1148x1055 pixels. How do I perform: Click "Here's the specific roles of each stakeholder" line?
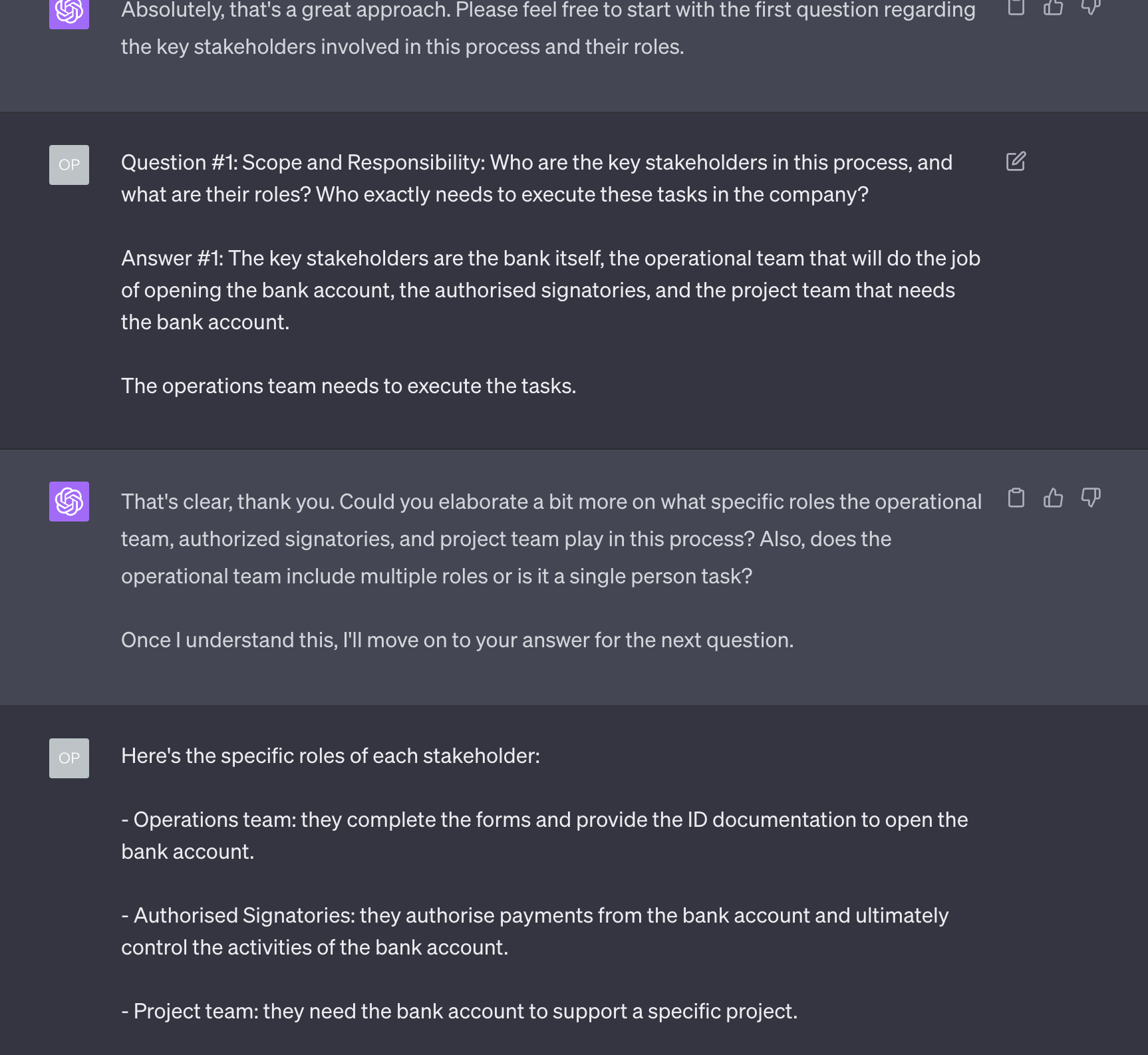click(x=331, y=756)
